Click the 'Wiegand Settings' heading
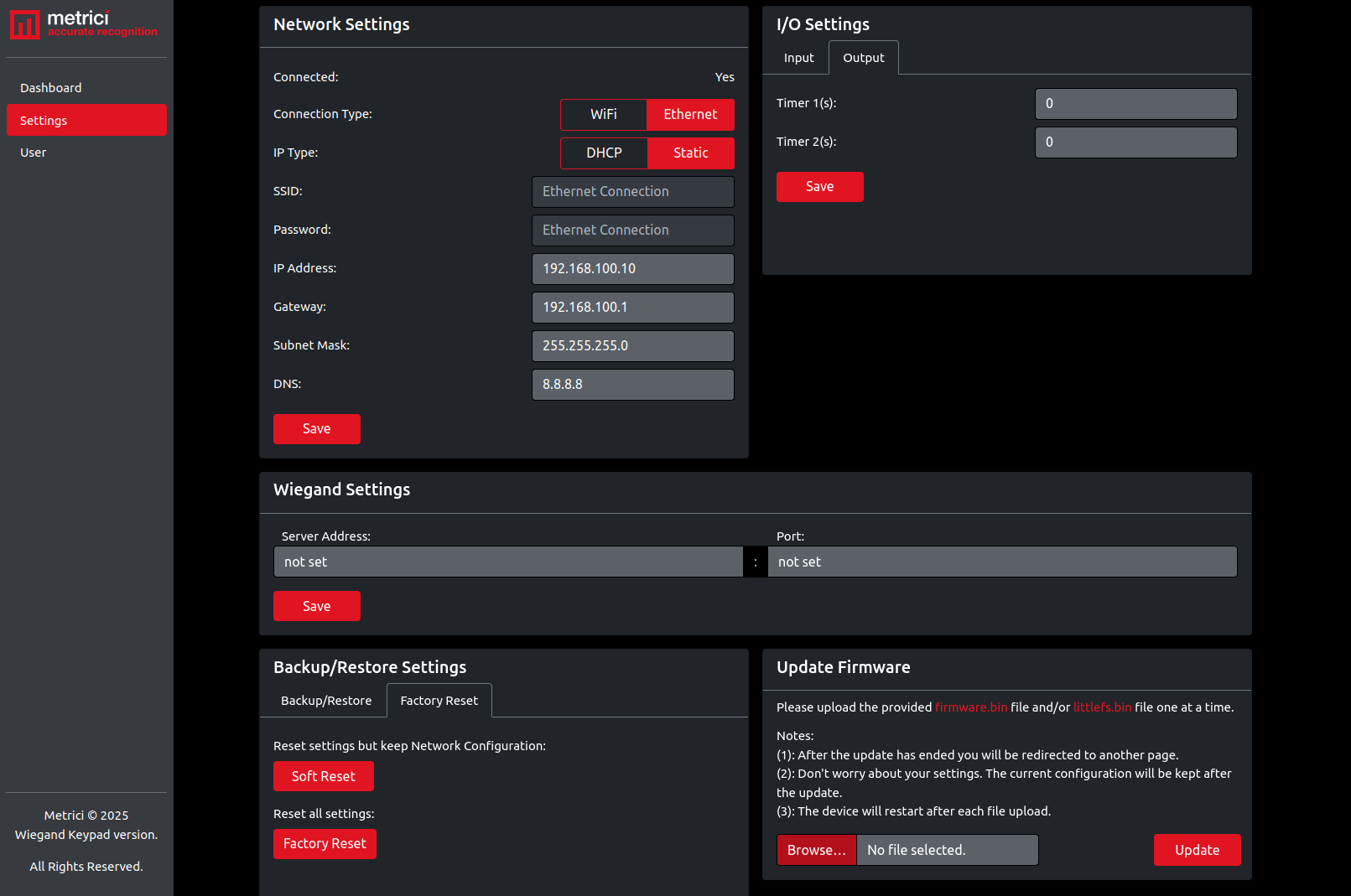Image resolution: width=1351 pixels, height=896 pixels. (x=342, y=489)
